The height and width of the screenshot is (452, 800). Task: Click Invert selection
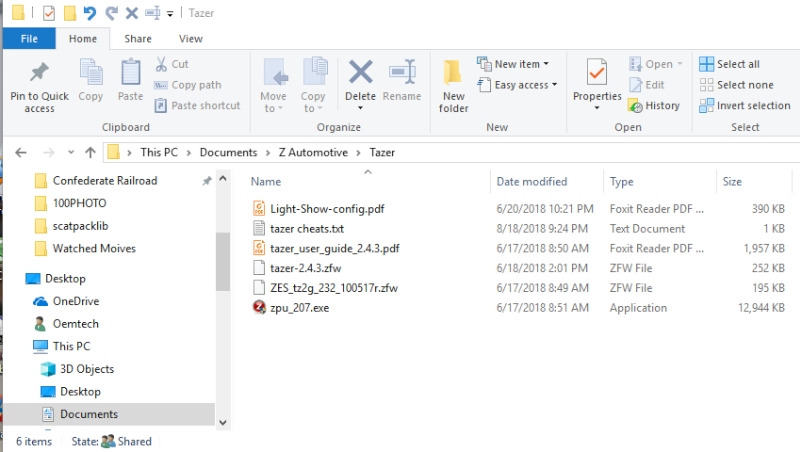tap(745, 106)
